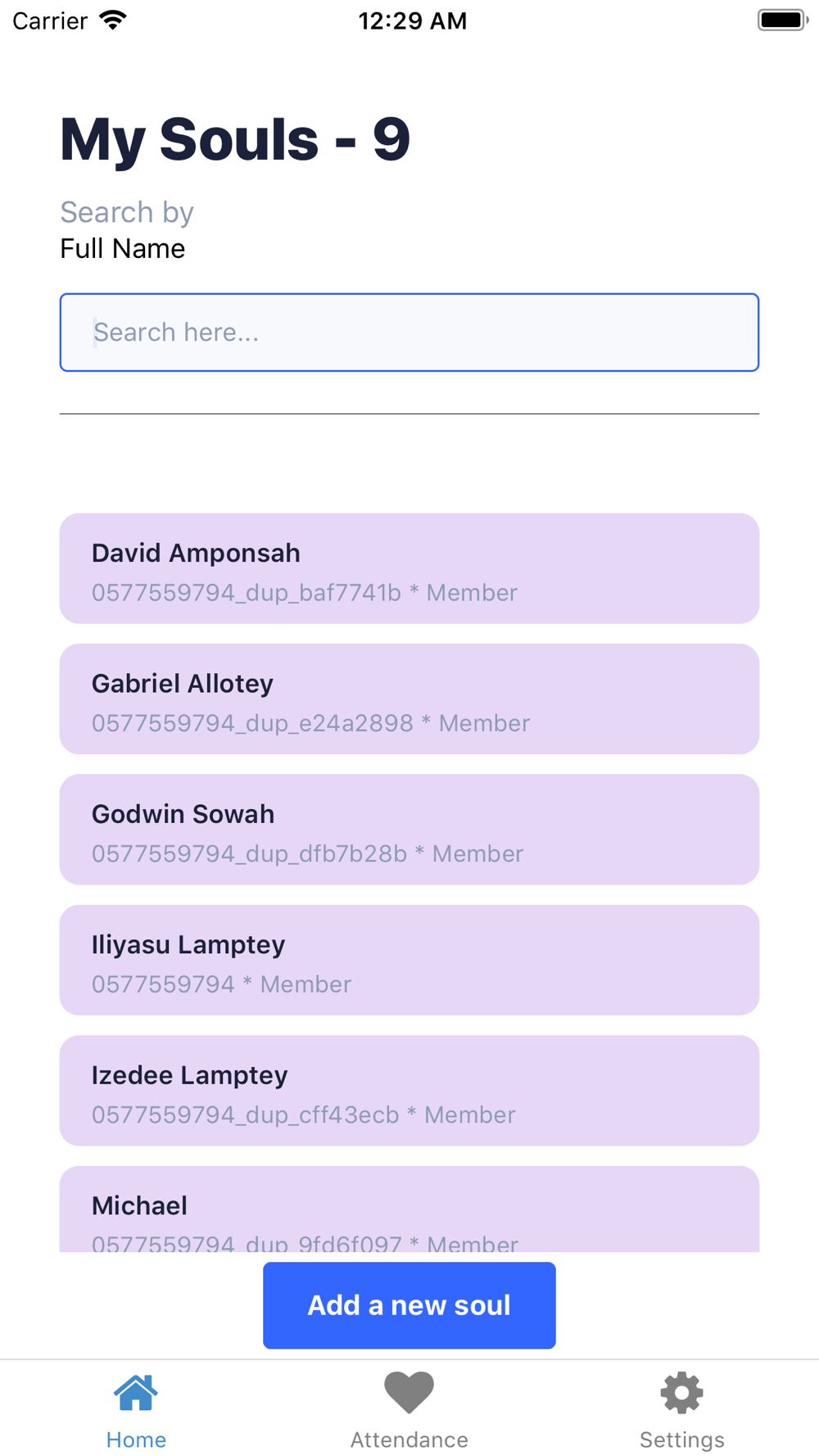Select the Gabriel Allotey entry
Viewport: 819px width, 1456px height.
click(409, 699)
